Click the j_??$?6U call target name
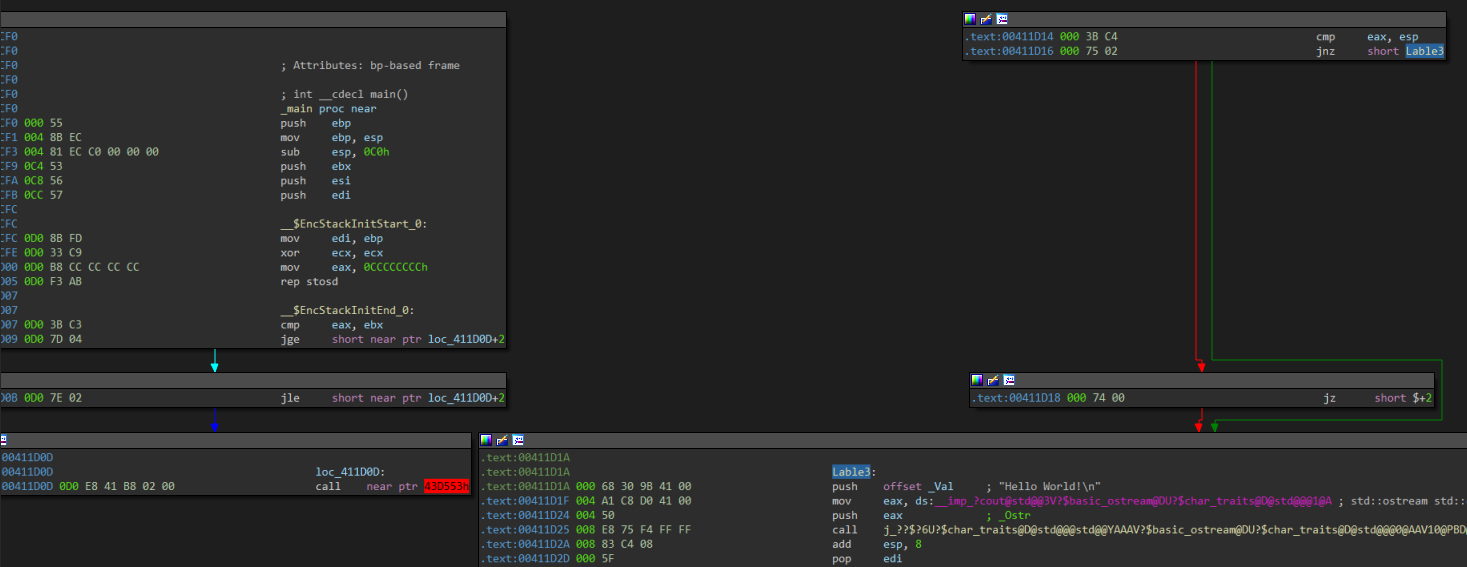This screenshot has height=567, width=1467. point(1174,530)
